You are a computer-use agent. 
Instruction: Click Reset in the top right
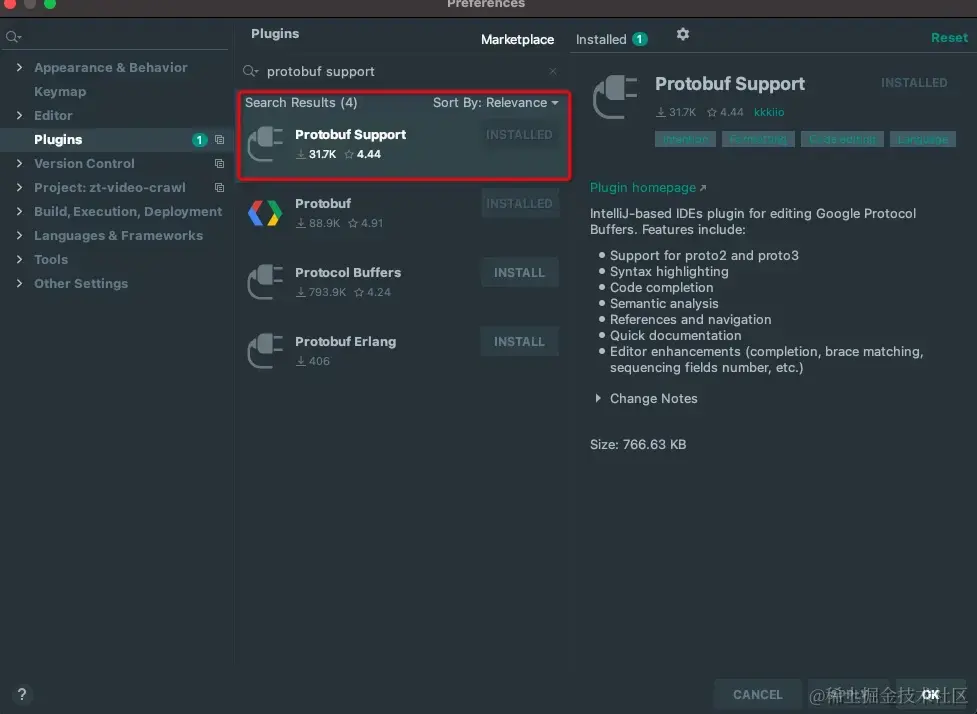[x=949, y=37]
